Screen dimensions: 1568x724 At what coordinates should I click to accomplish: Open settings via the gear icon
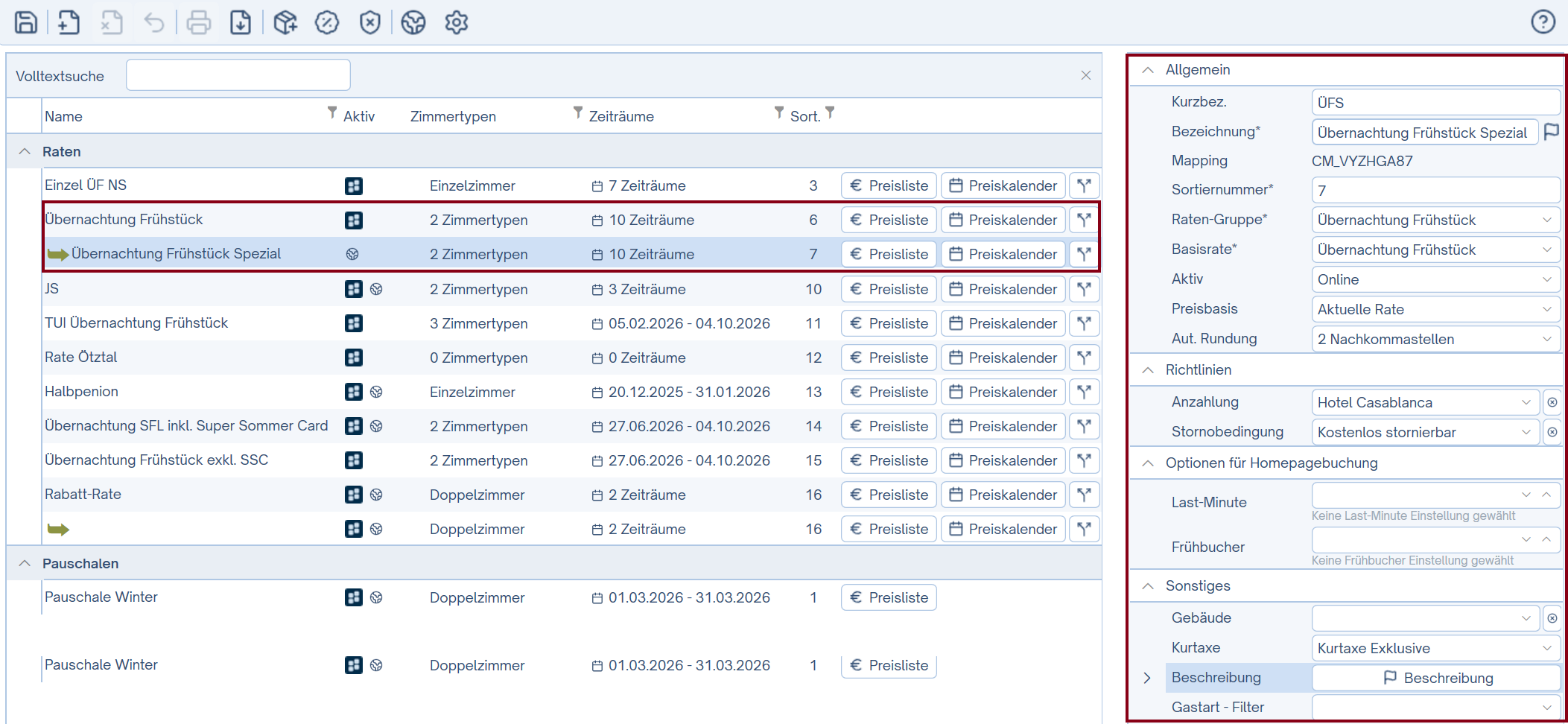pyautogui.click(x=457, y=22)
